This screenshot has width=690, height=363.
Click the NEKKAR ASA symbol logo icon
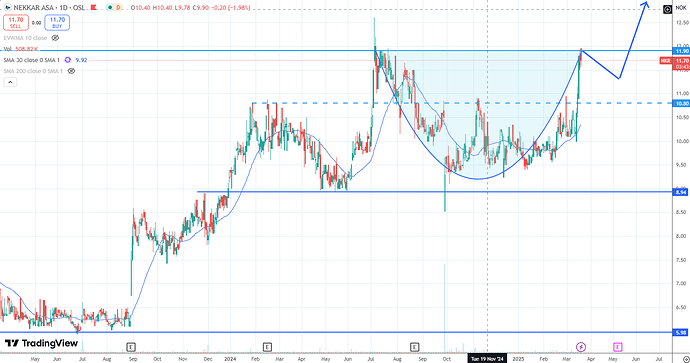click(x=7, y=7)
